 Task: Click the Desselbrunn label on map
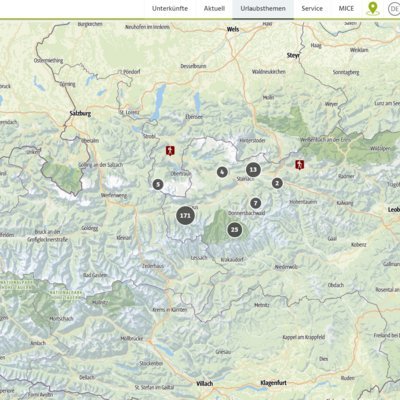click(193, 66)
